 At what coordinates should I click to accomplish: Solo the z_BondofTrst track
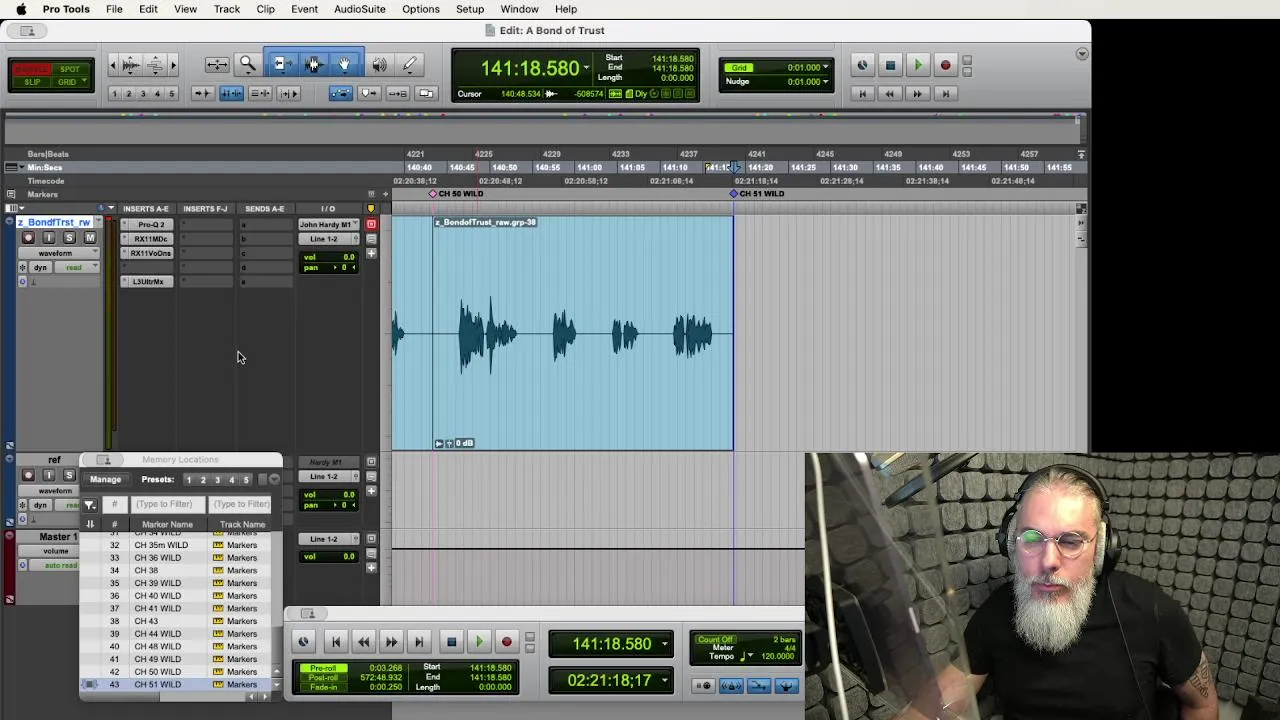69,238
